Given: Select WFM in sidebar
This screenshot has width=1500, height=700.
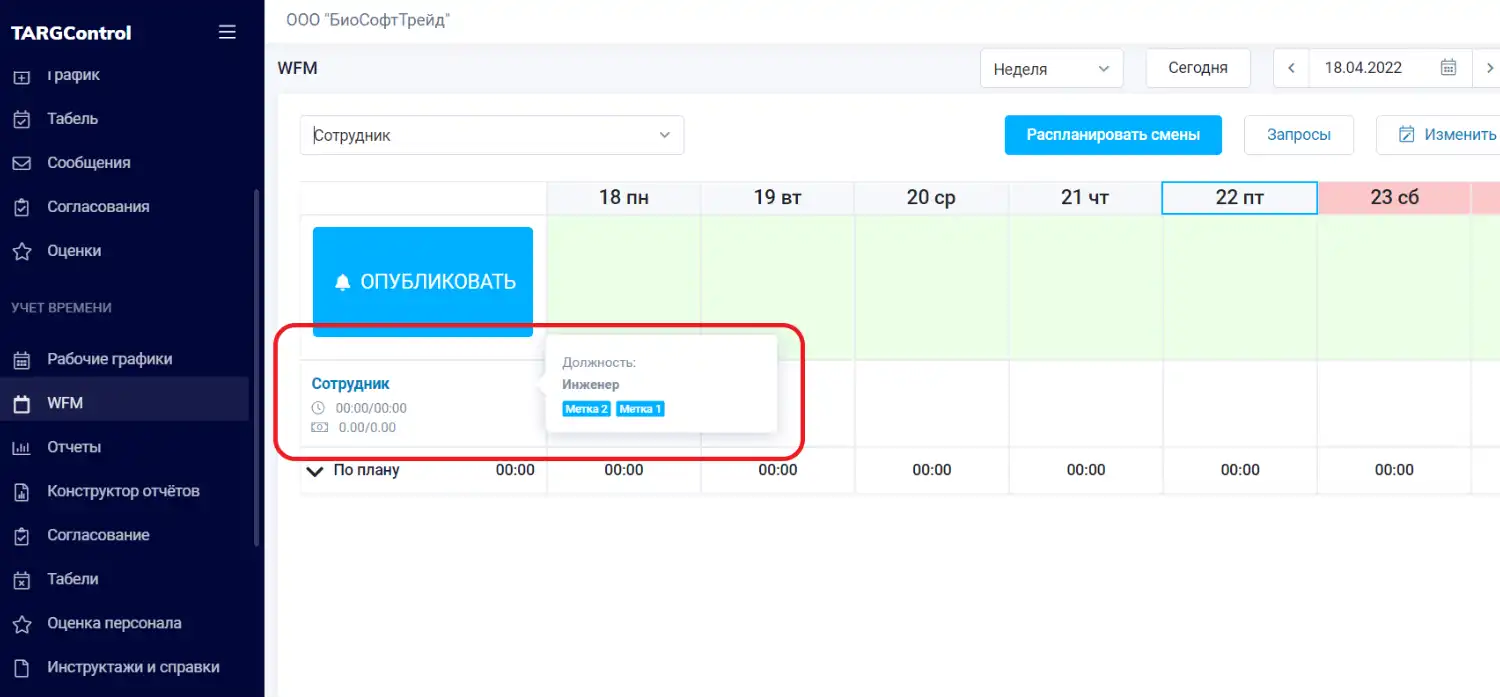Looking at the screenshot, I should point(65,403).
